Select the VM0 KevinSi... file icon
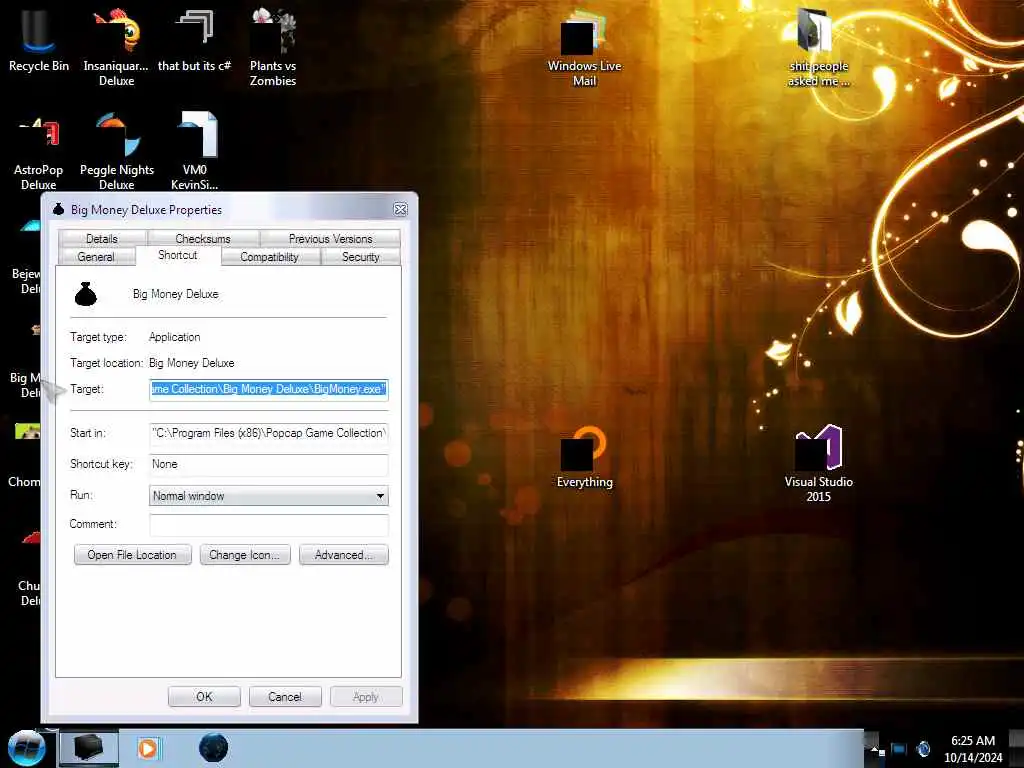The image size is (1024, 768). pos(195,152)
